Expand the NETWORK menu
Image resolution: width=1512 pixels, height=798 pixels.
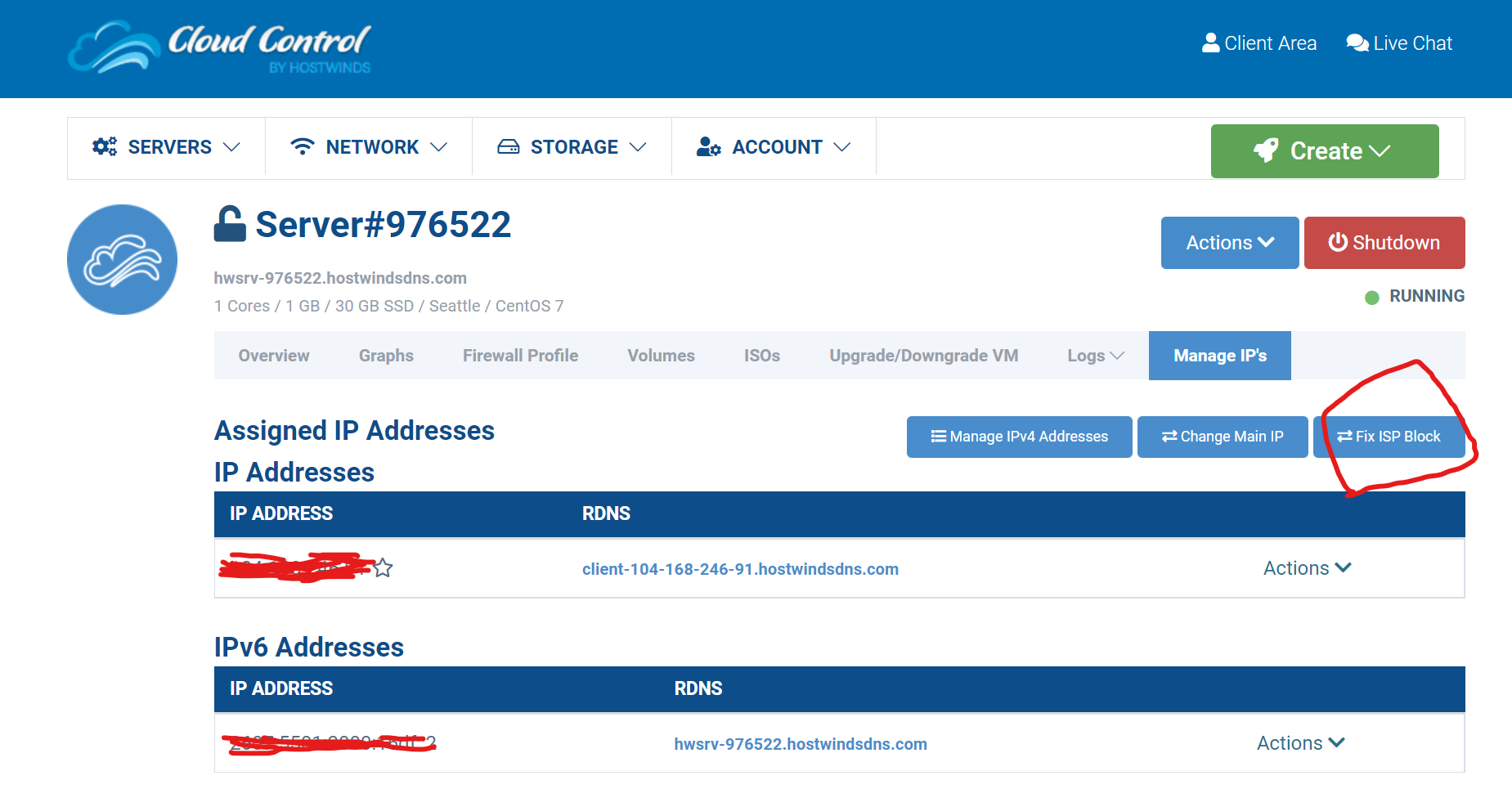369,147
